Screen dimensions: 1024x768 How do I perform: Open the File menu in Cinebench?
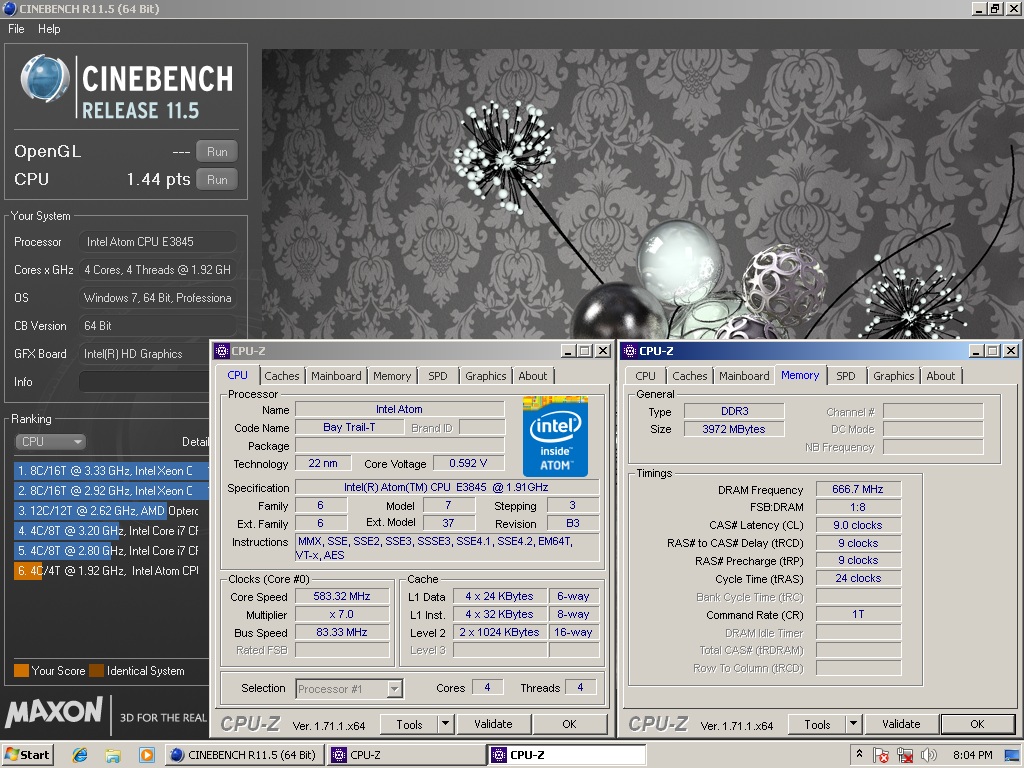(16, 29)
